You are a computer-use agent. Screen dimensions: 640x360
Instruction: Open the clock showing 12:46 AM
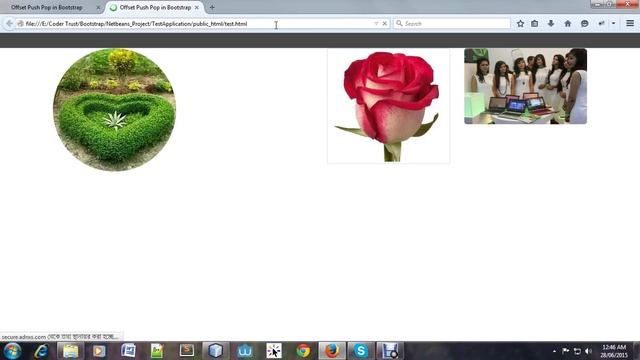point(614,351)
